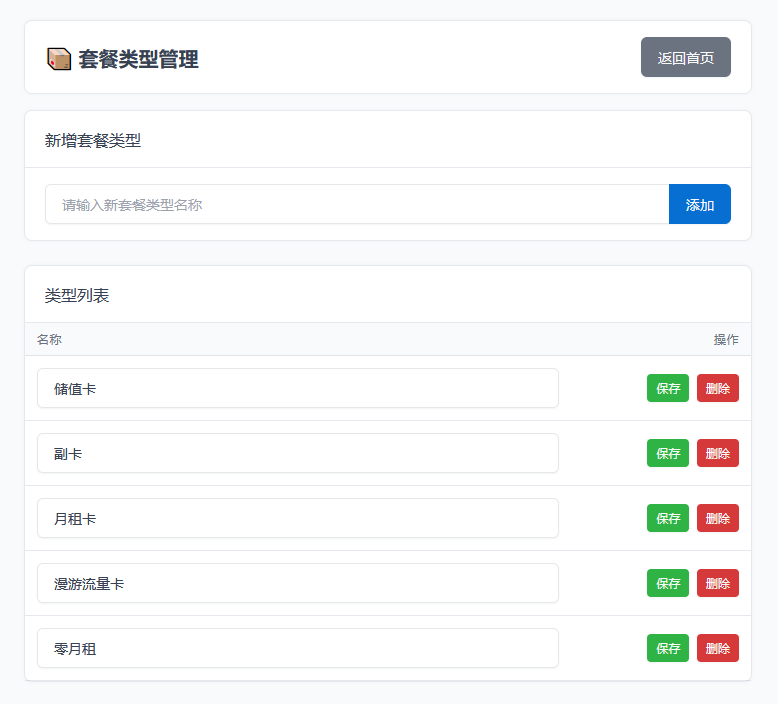778x704 pixels.
Task: Save the 漫游流量卡 row
Action: pyautogui.click(x=667, y=583)
